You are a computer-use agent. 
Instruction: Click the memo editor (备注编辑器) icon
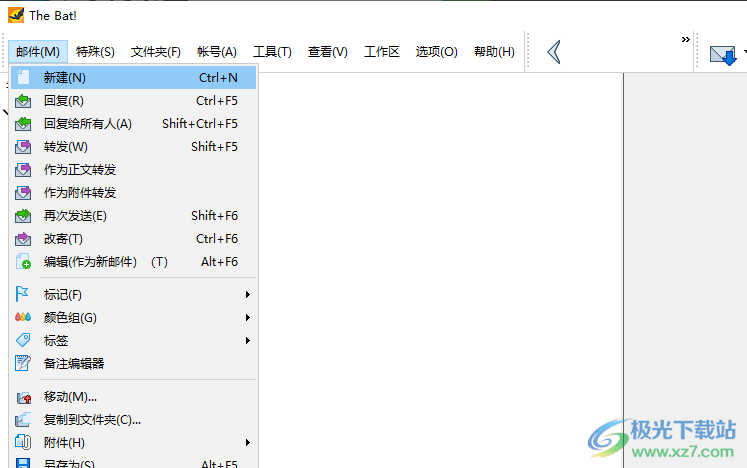[24, 364]
